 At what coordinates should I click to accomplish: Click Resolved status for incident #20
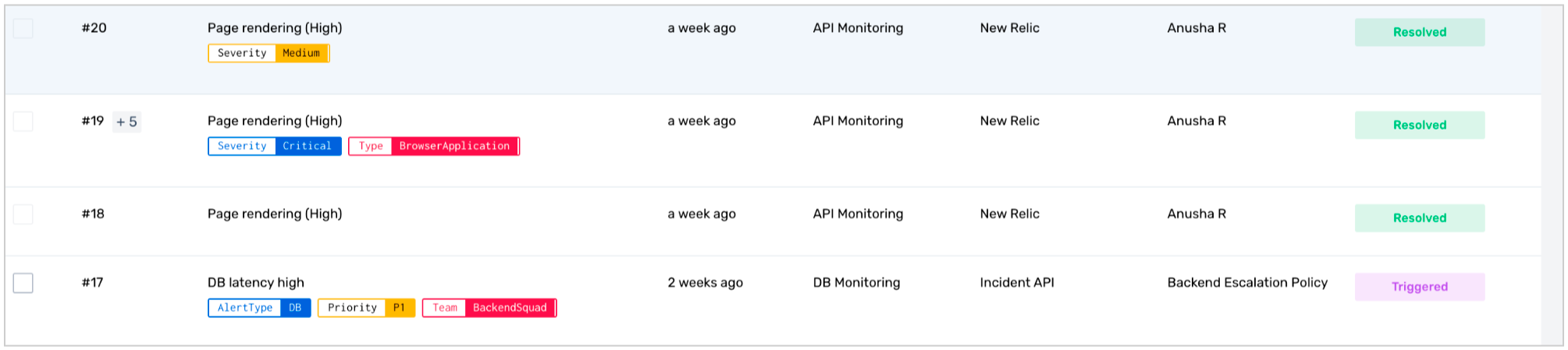point(1420,32)
